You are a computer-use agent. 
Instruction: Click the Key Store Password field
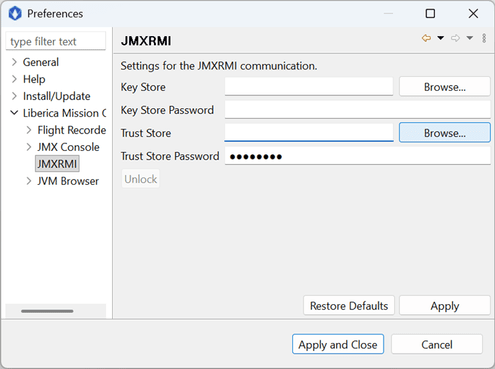357,110
